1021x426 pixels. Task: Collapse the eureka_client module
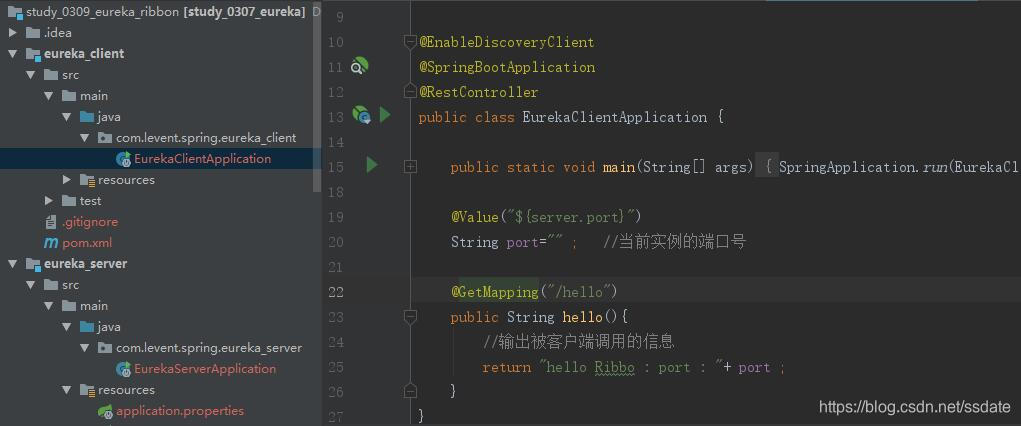point(12,53)
